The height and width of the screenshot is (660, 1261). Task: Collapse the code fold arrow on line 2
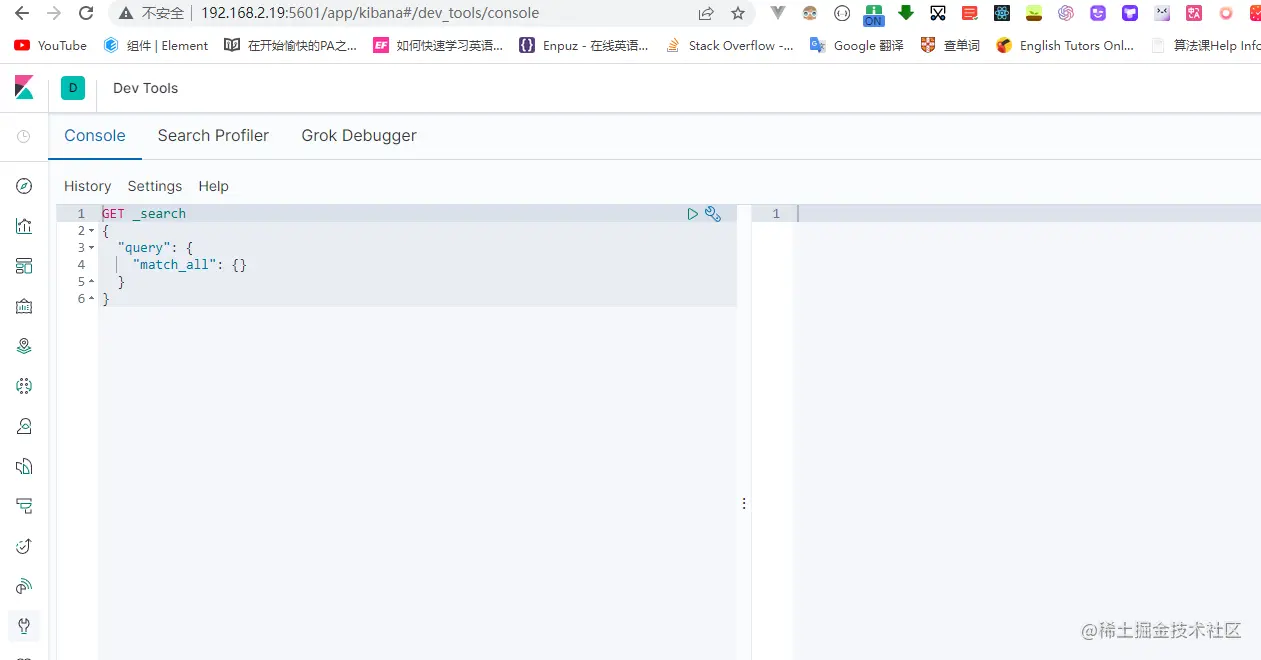91,231
